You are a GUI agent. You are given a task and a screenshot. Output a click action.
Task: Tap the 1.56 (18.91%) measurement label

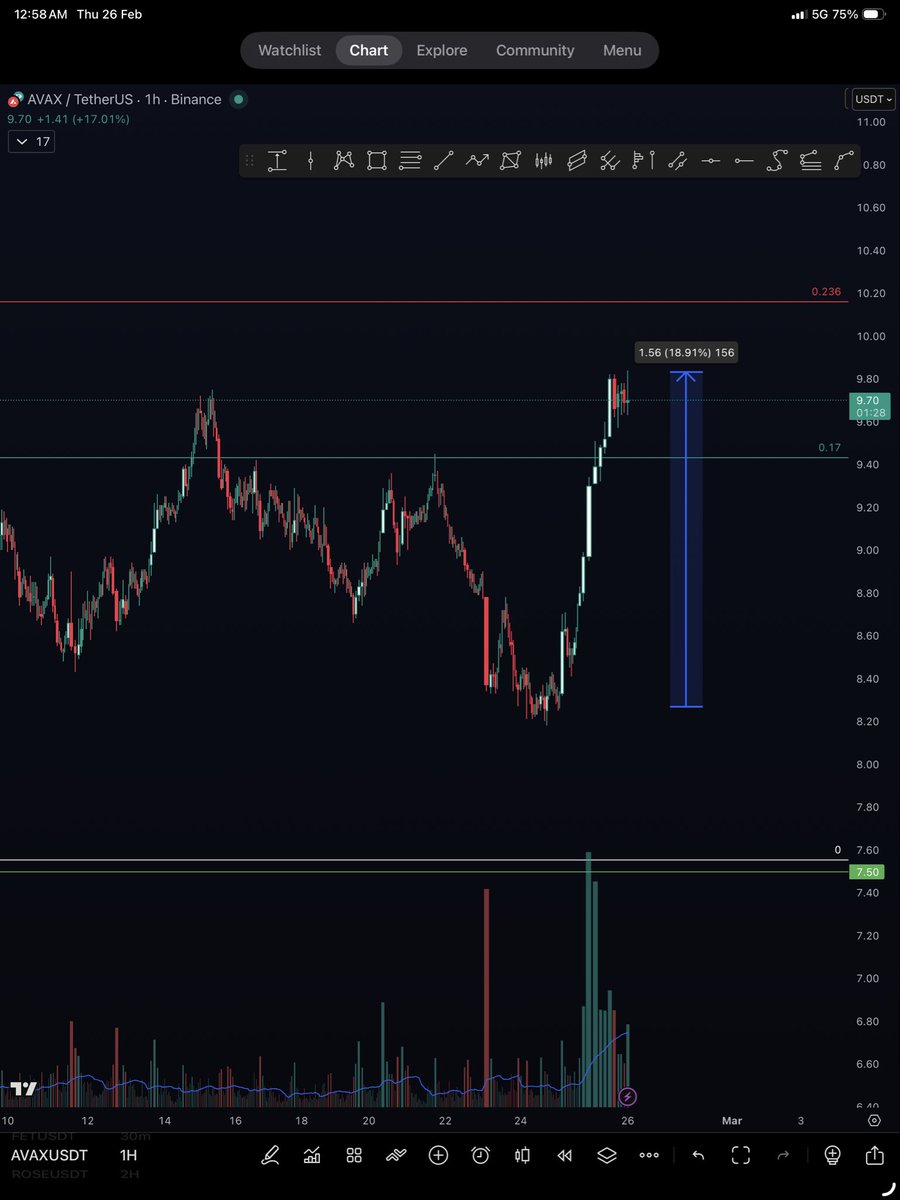[x=687, y=352]
